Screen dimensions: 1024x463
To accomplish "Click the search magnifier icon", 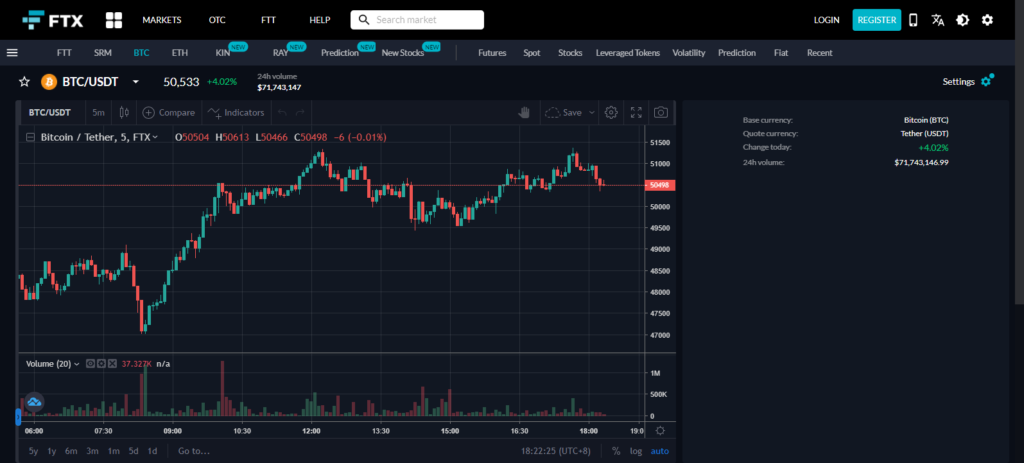I will pos(364,20).
